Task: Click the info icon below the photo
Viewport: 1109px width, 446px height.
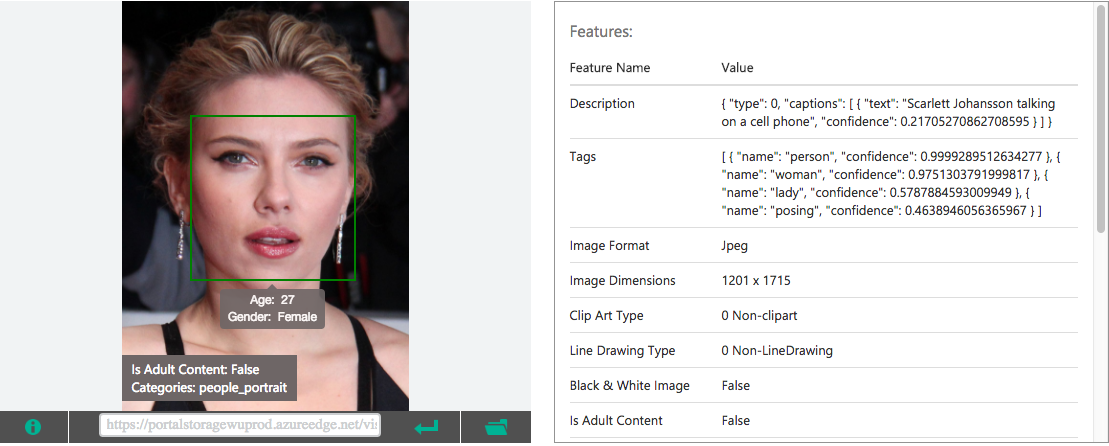Action: [x=33, y=427]
